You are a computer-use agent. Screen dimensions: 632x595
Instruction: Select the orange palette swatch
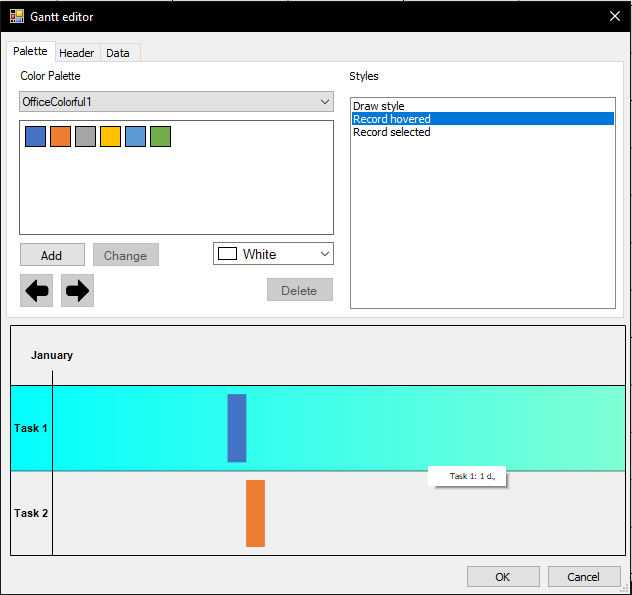coord(60,136)
